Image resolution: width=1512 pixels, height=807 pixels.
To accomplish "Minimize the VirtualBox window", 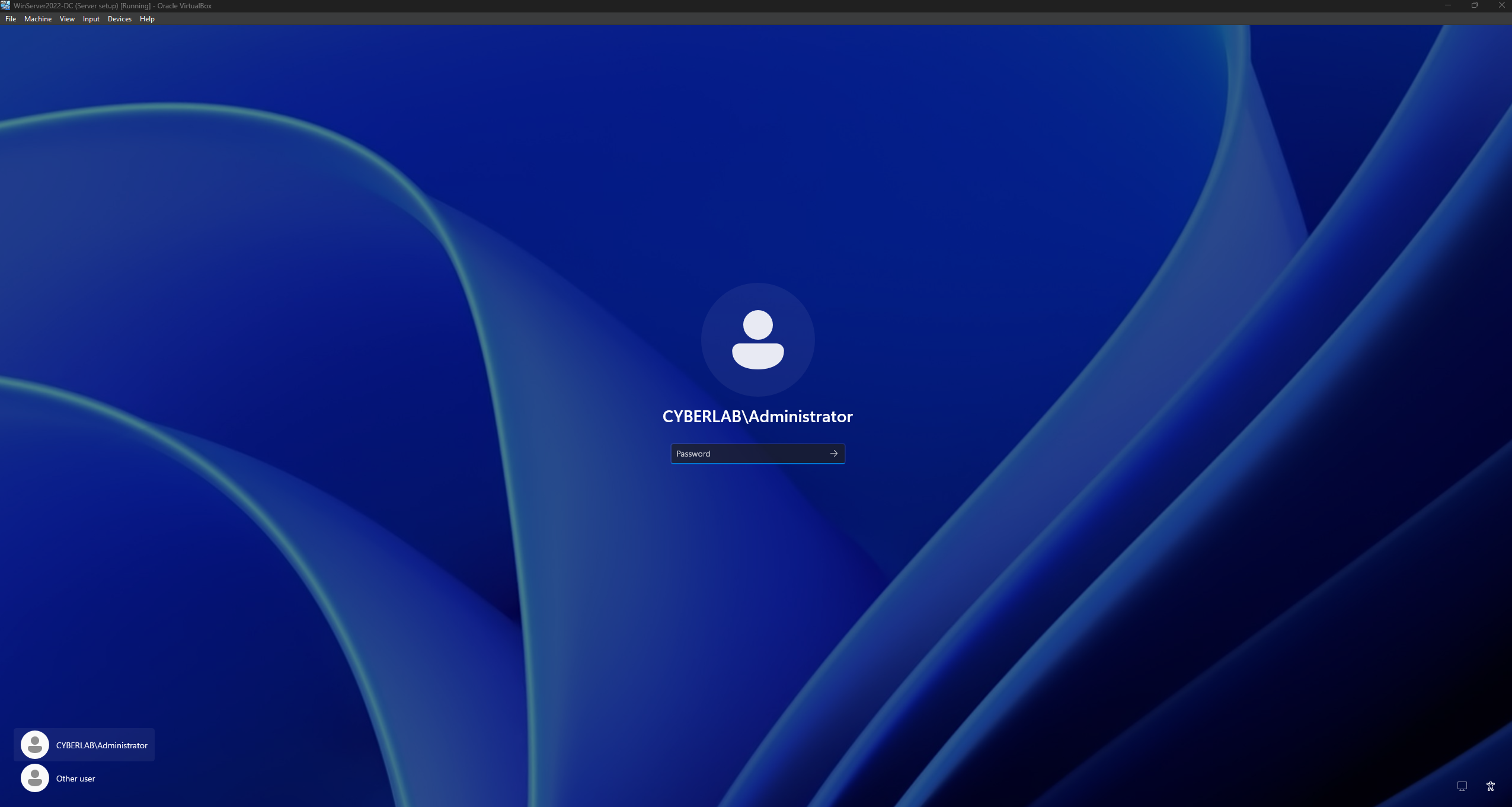I will click(x=1448, y=5).
